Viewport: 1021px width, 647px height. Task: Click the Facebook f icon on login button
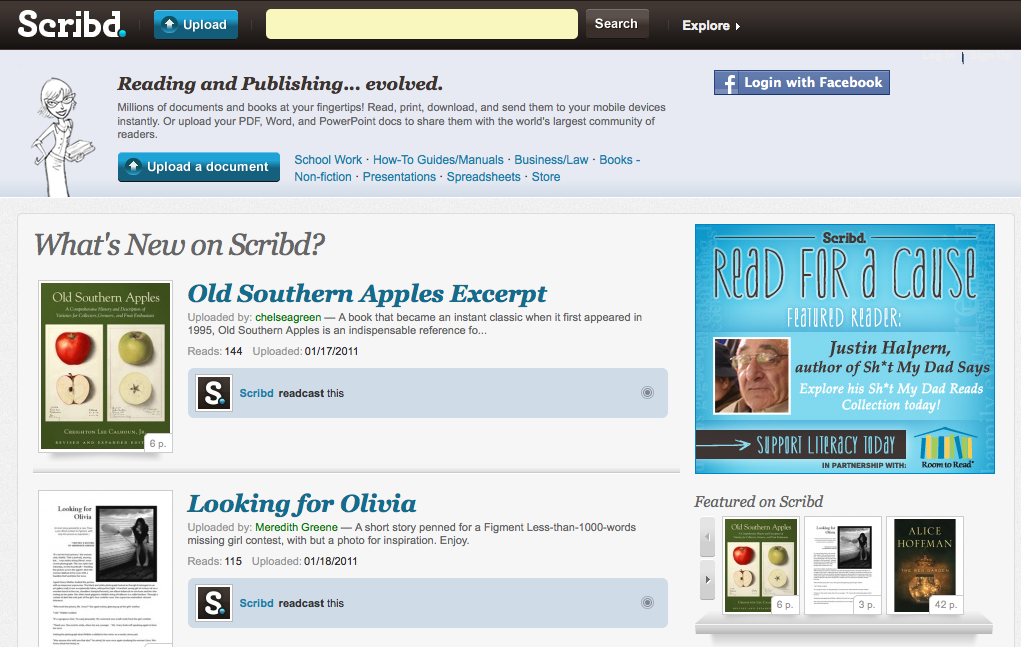pos(729,83)
